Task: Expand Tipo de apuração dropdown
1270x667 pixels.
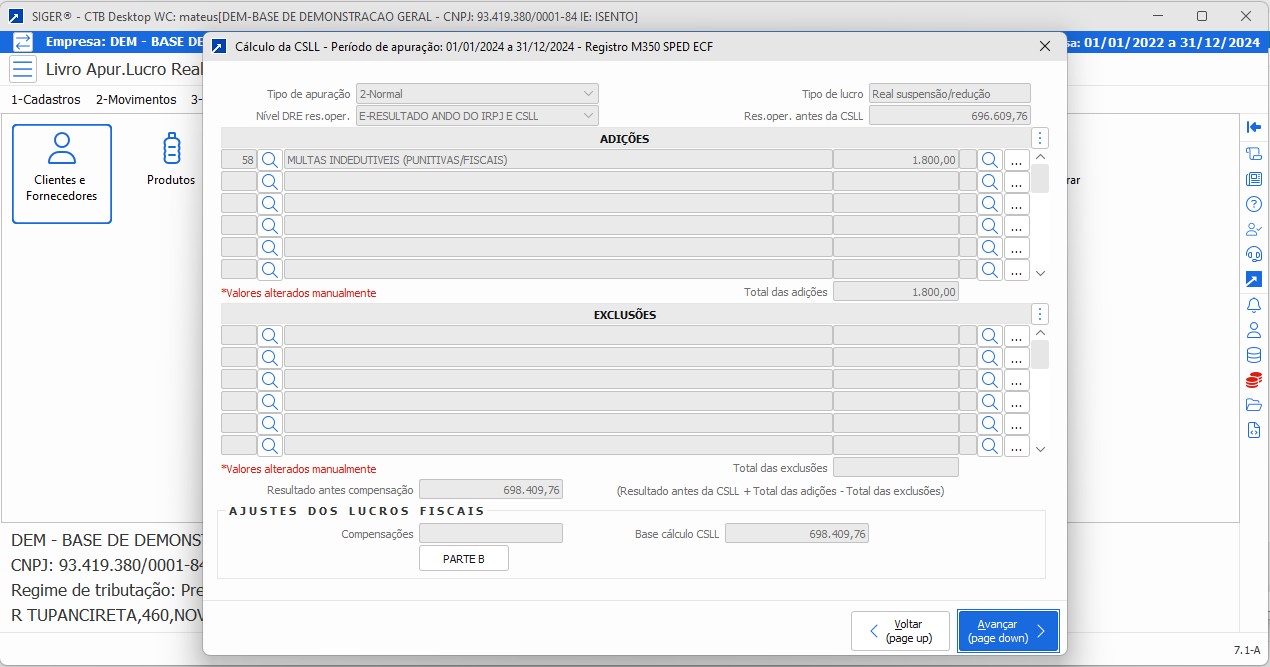Action: 587,94
